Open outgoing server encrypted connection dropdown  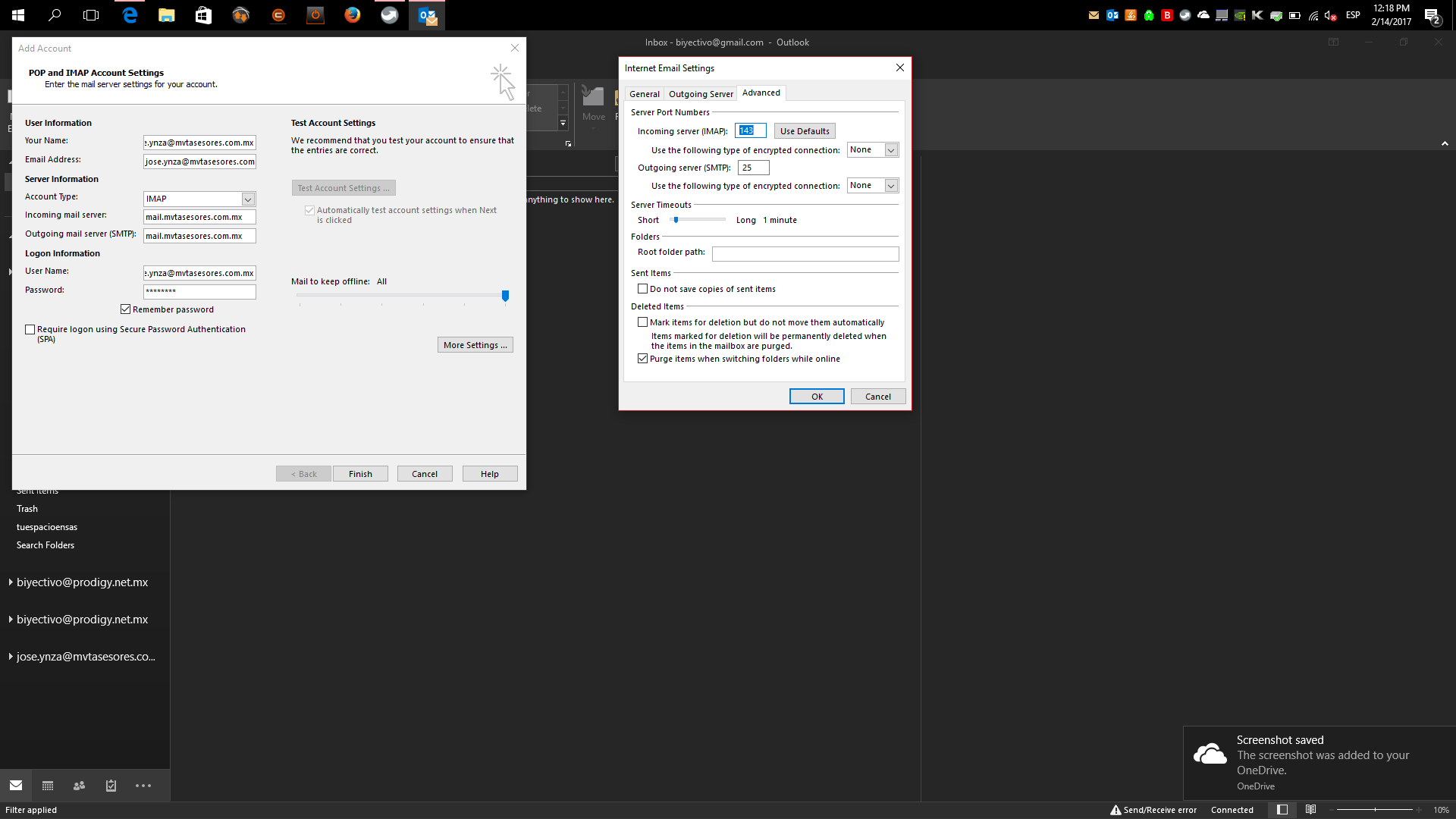click(x=892, y=186)
